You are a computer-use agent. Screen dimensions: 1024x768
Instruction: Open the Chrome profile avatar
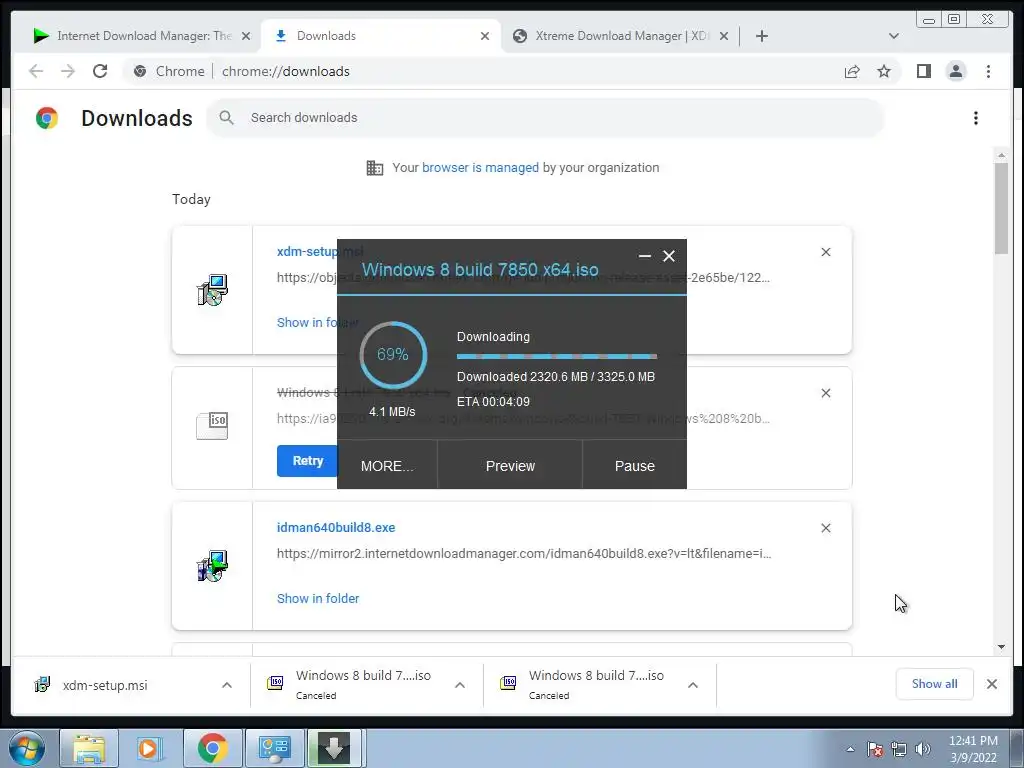click(x=955, y=71)
